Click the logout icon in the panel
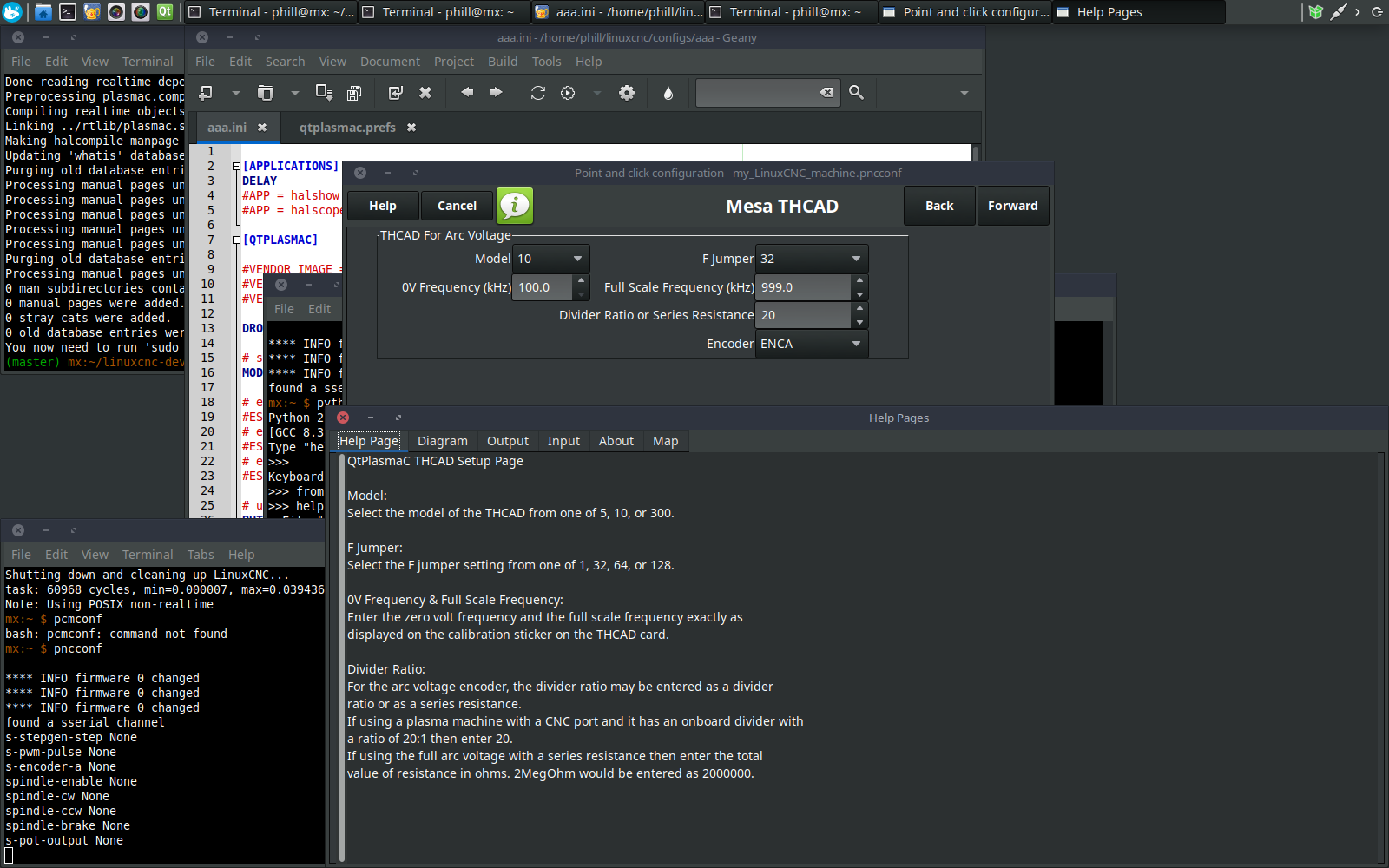The image size is (1389, 868). tap(1377, 12)
